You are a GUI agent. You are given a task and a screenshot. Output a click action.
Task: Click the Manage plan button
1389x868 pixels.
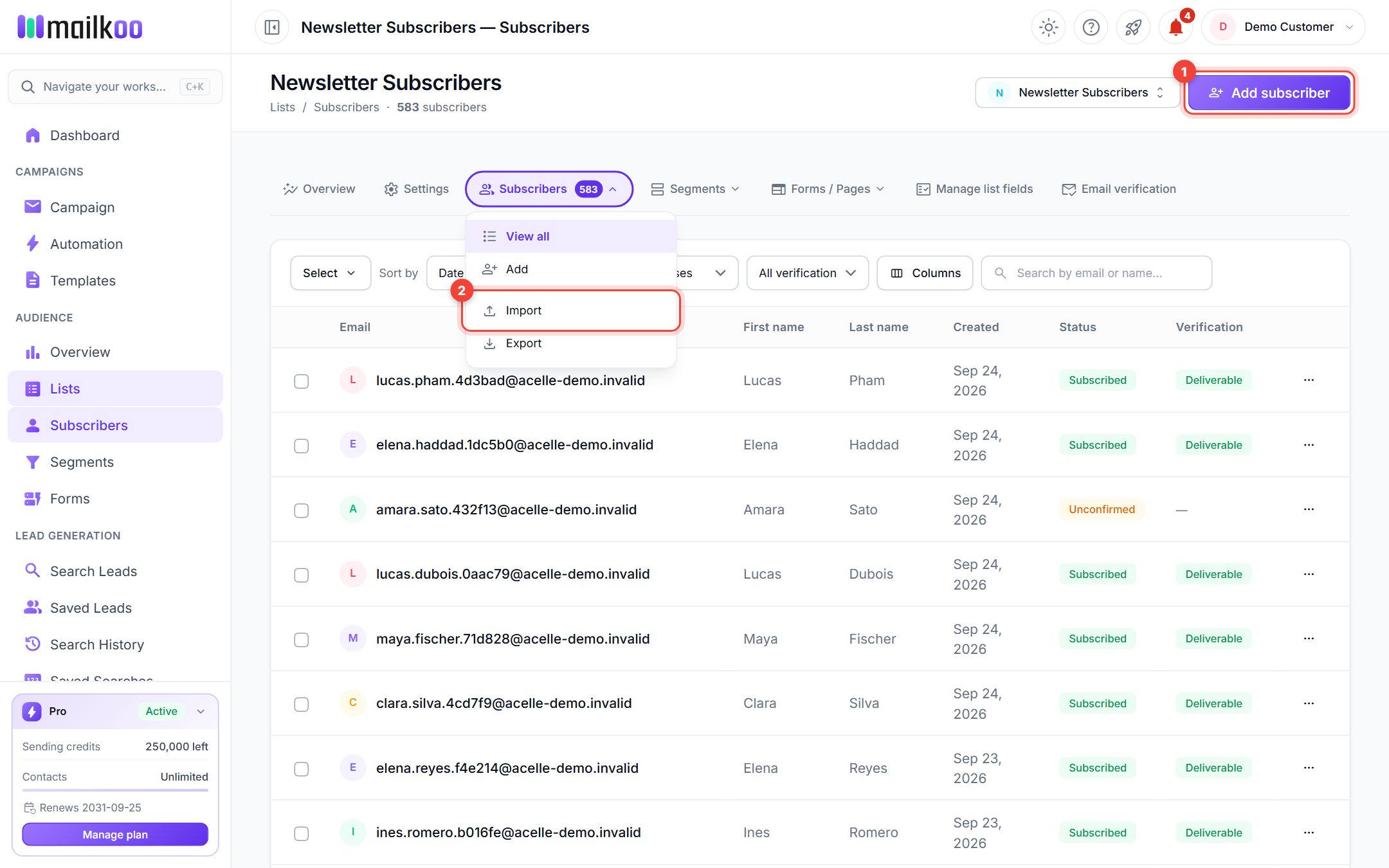(115, 835)
